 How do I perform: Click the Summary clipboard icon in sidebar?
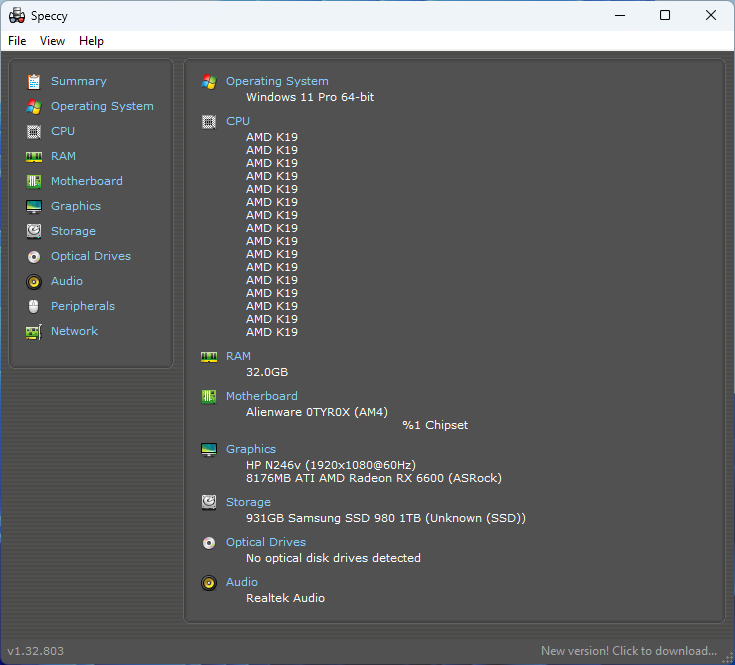pyautogui.click(x=34, y=81)
